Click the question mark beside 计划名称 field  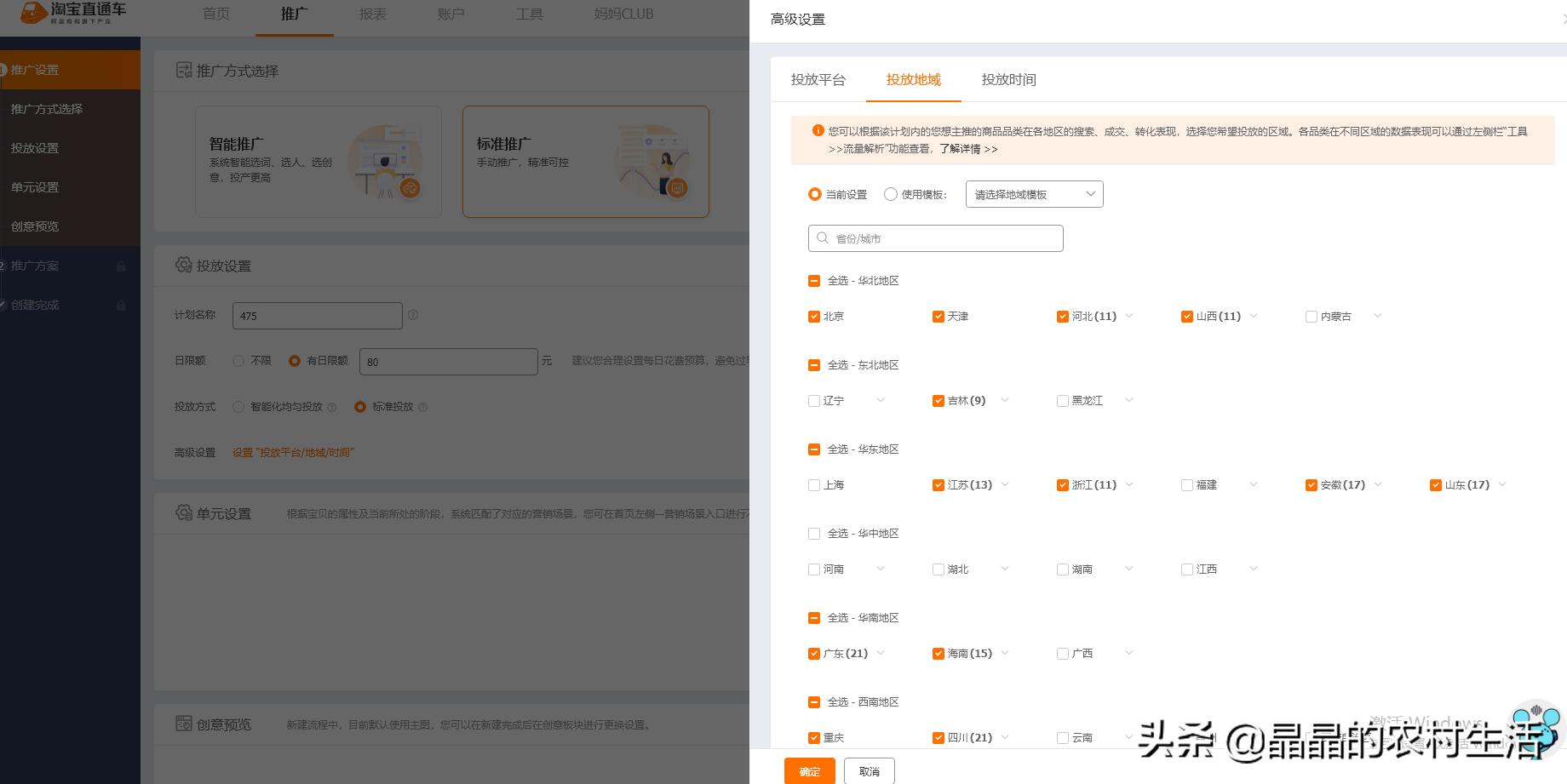pyautogui.click(x=413, y=314)
